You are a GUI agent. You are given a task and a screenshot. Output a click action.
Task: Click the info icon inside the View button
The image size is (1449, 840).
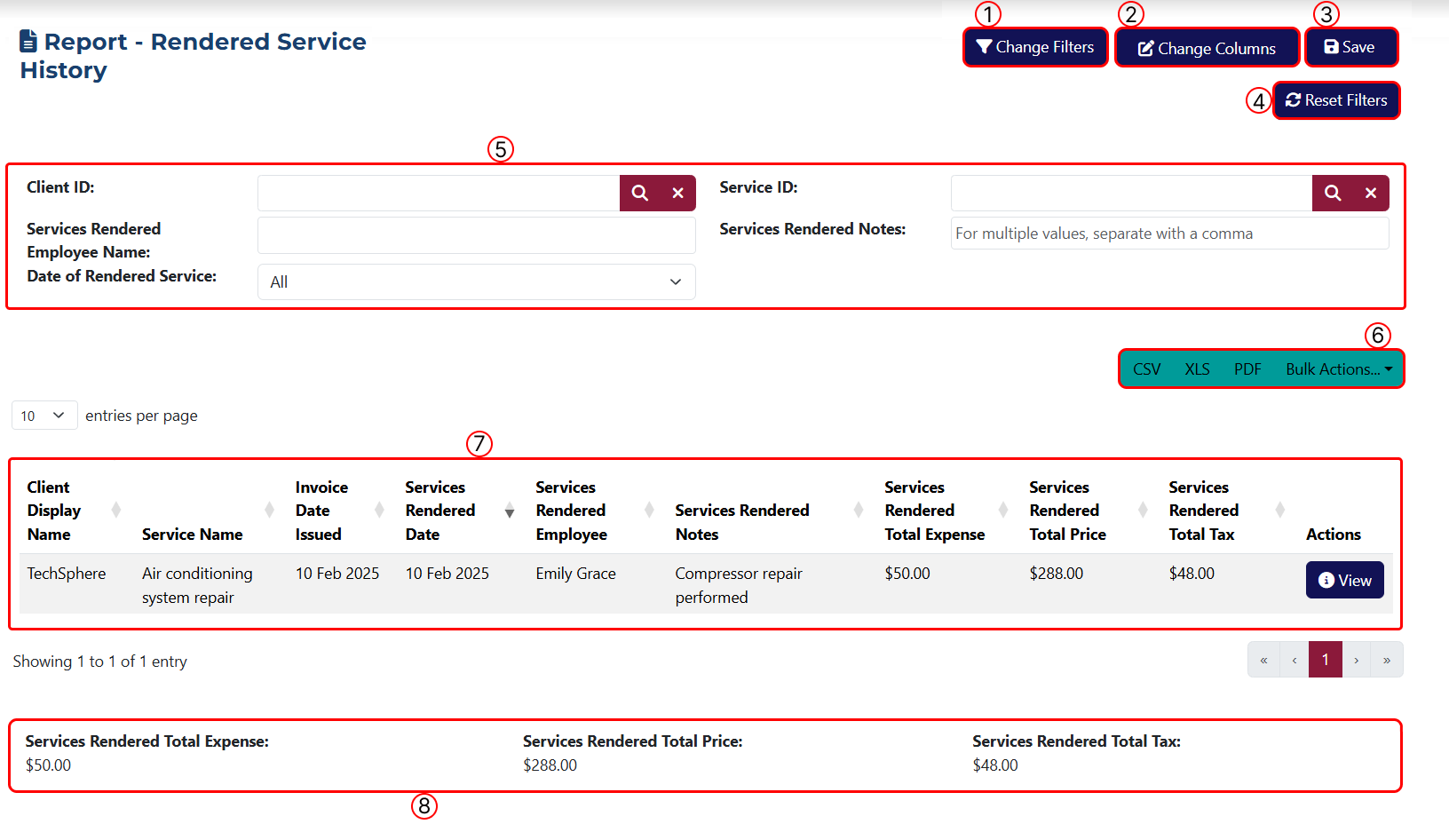click(1328, 580)
